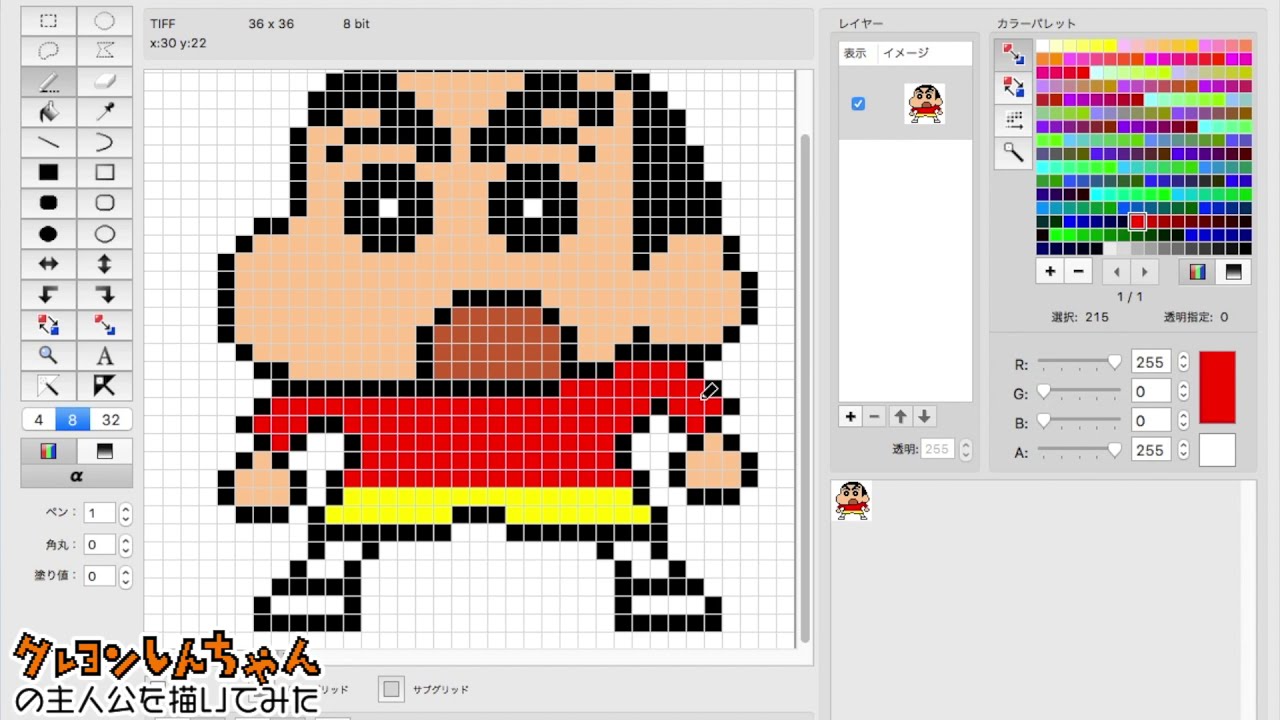This screenshot has width=1280, height=720.
Task: Select the curve line tool
Action: coord(104,142)
